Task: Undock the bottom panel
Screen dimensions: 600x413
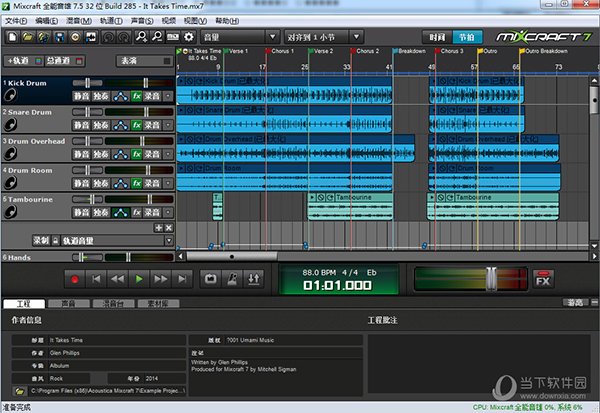Action: pos(575,303)
